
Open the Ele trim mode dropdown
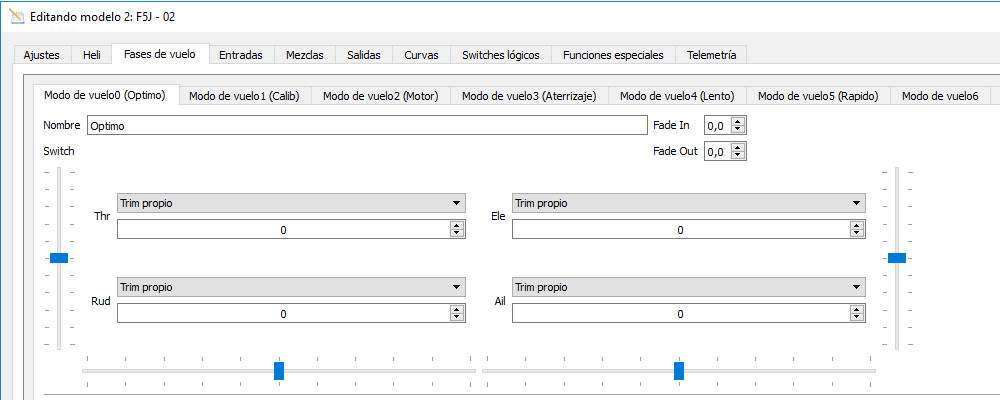[x=687, y=203]
